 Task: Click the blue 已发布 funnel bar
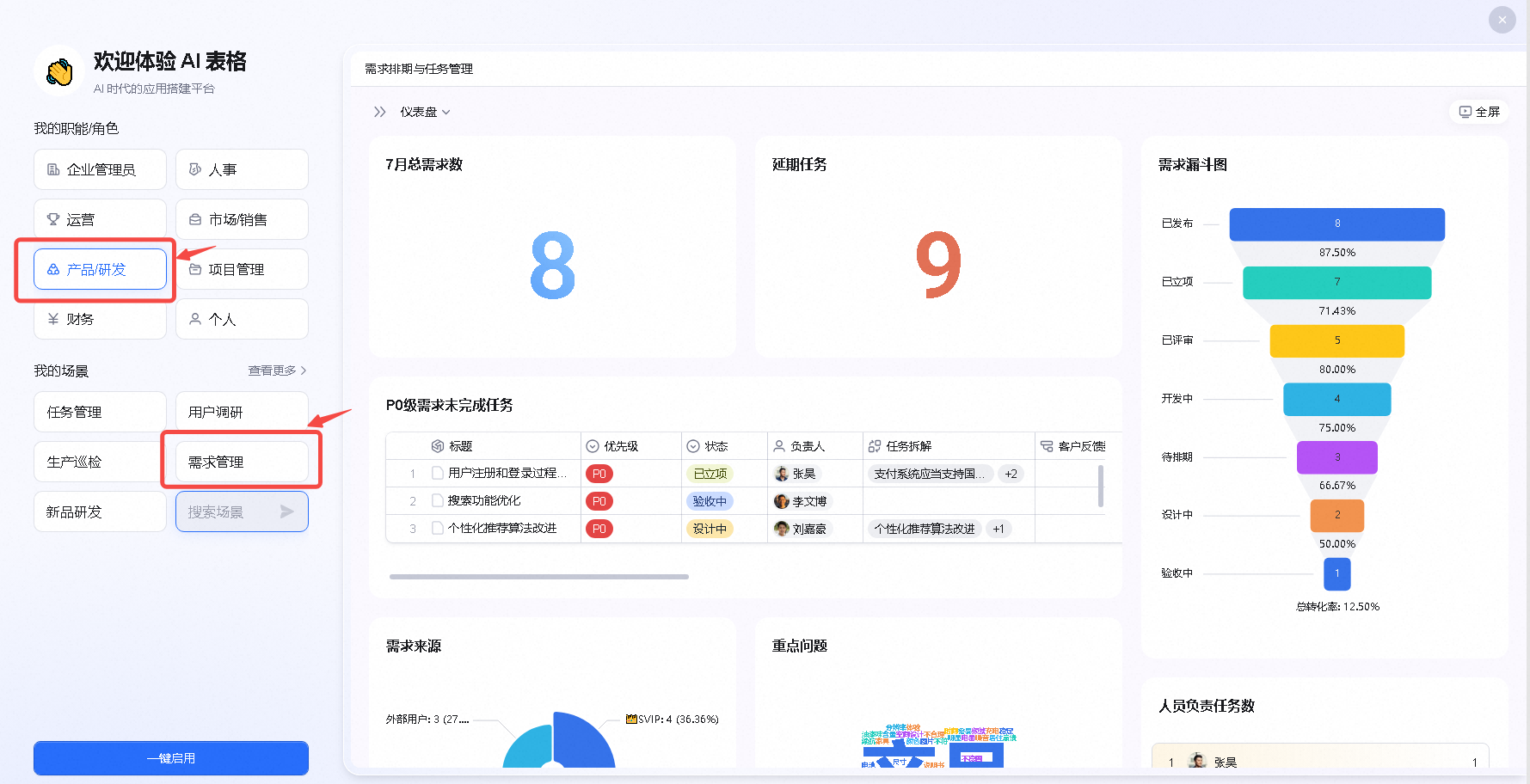[x=1336, y=224]
